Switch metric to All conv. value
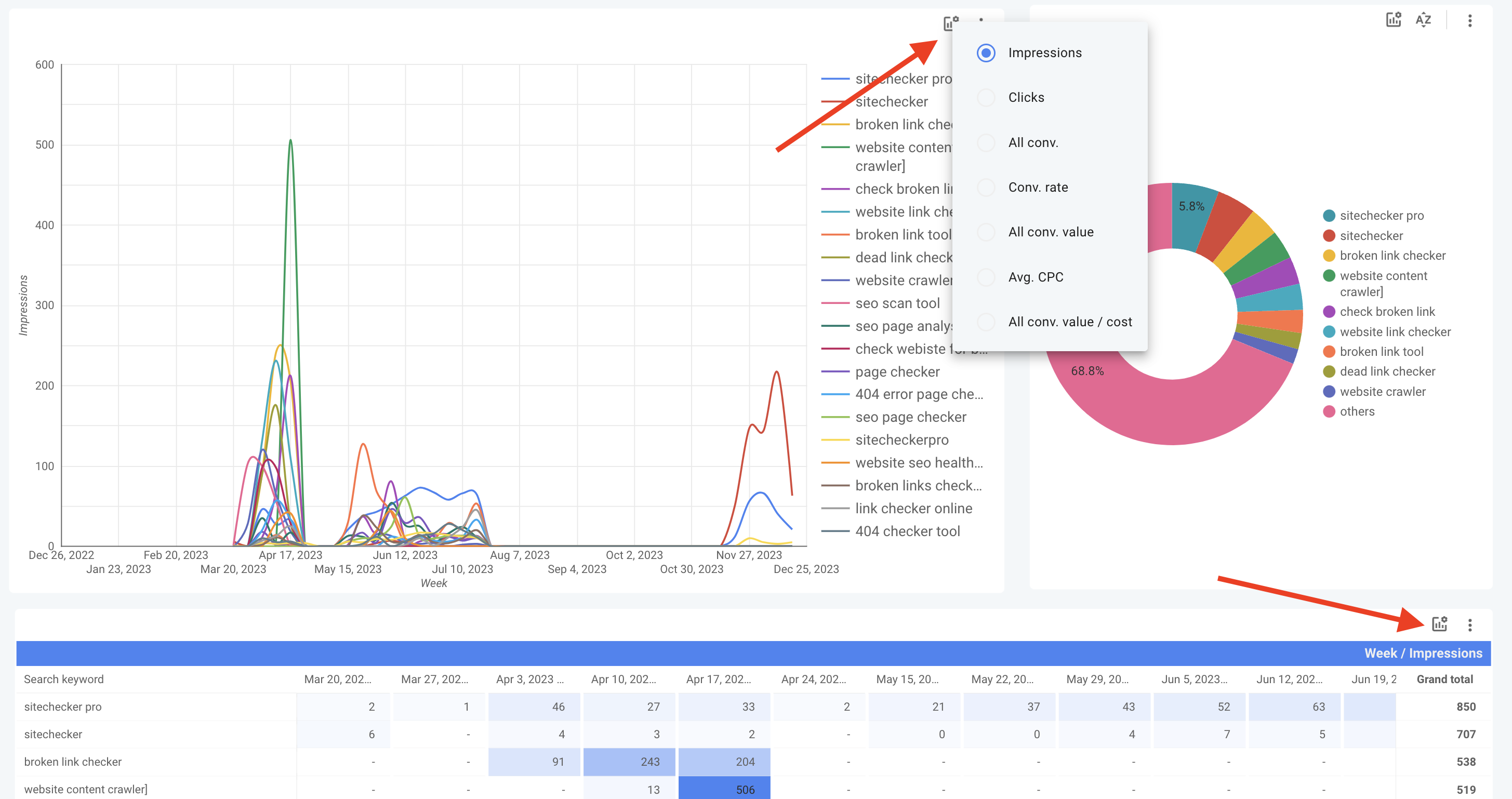The height and width of the screenshot is (799, 1512). [x=1050, y=232]
